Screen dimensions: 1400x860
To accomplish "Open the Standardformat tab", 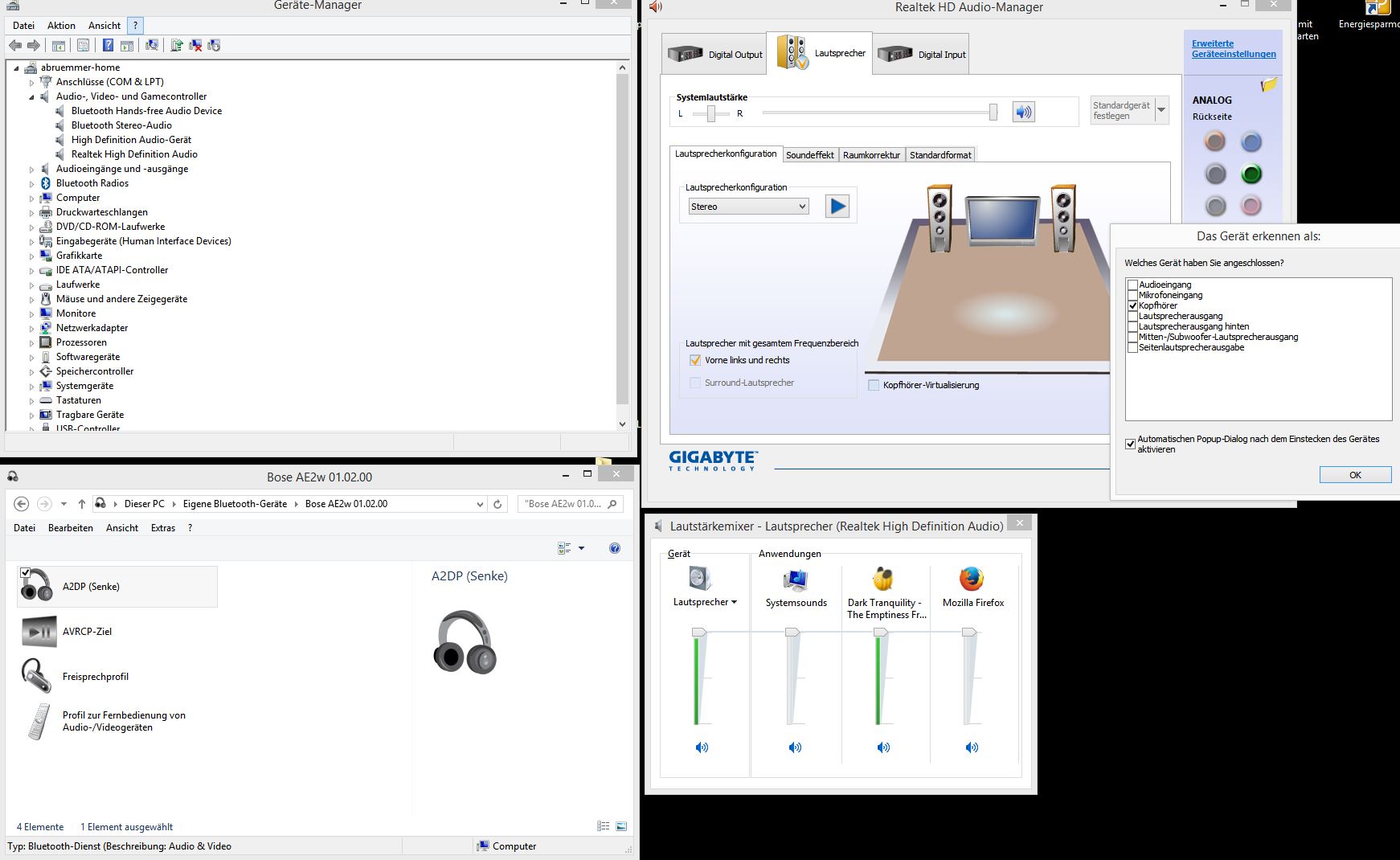I will pyautogui.click(x=940, y=155).
